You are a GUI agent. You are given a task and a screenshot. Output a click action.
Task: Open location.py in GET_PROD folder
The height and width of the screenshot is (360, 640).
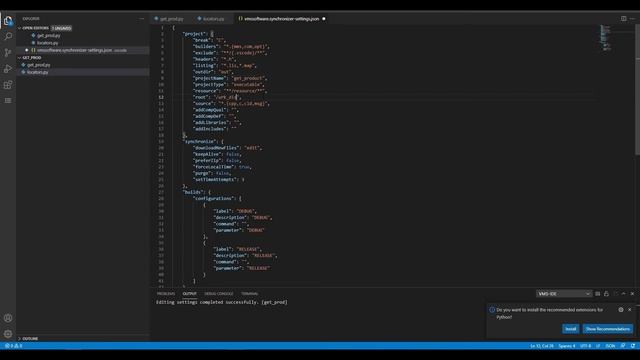38,72
